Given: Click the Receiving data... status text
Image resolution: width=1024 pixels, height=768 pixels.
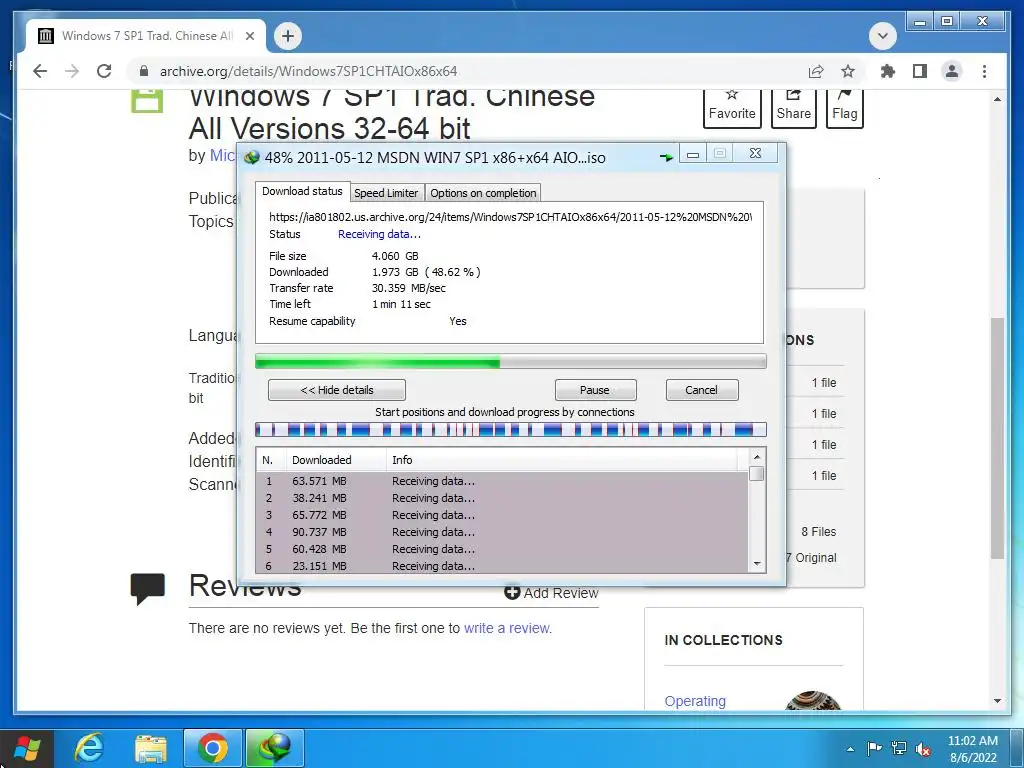Looking at the screenshot, I should (379, 234).
